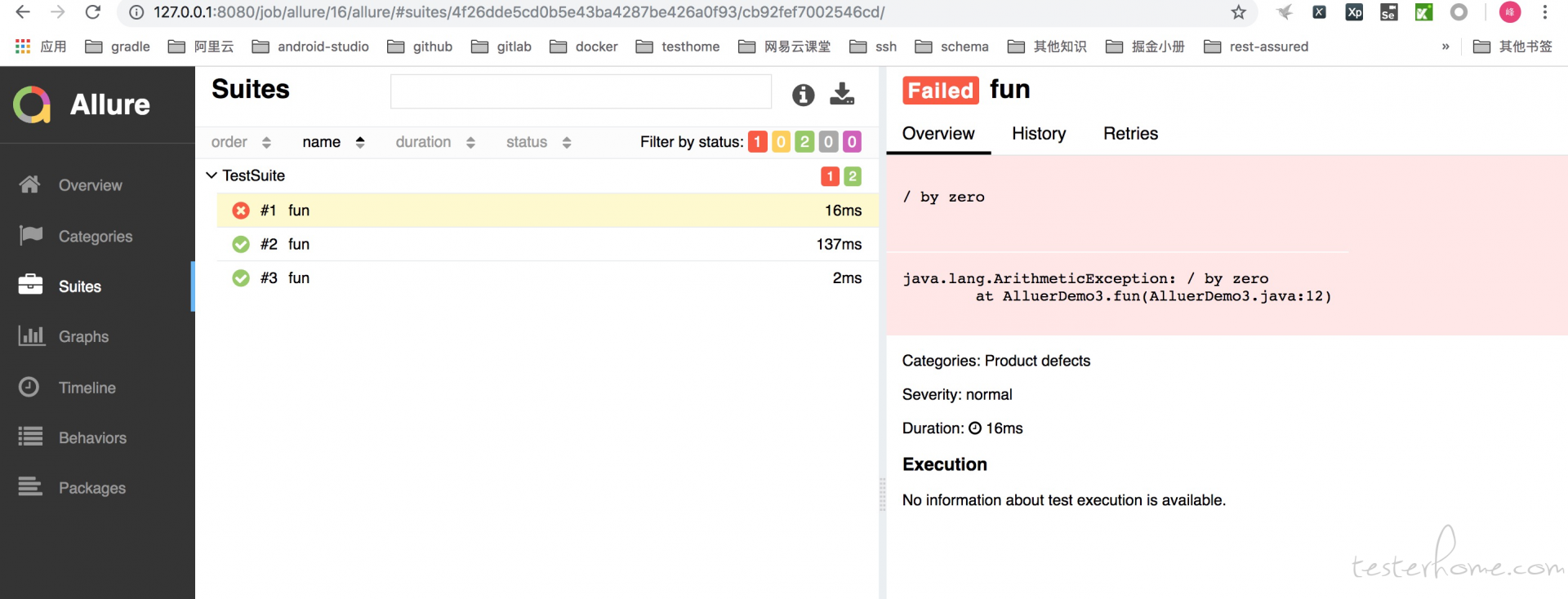The height and width of the screenshot is (599, 1568).
Task: Open the gradle bookmark folder
Action: (x=118, y=47)
